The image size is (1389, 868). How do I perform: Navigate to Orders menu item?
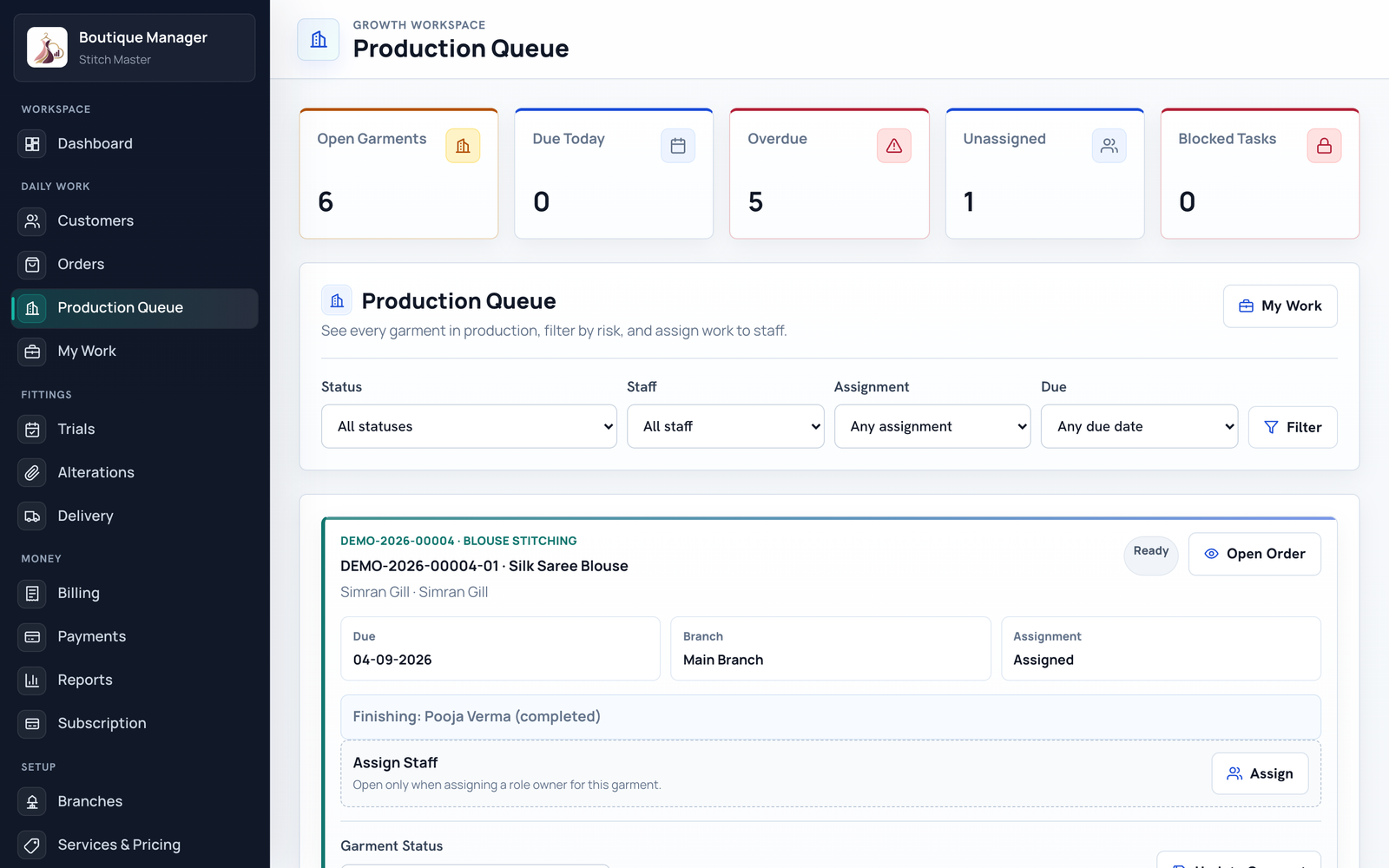(135, 265)
